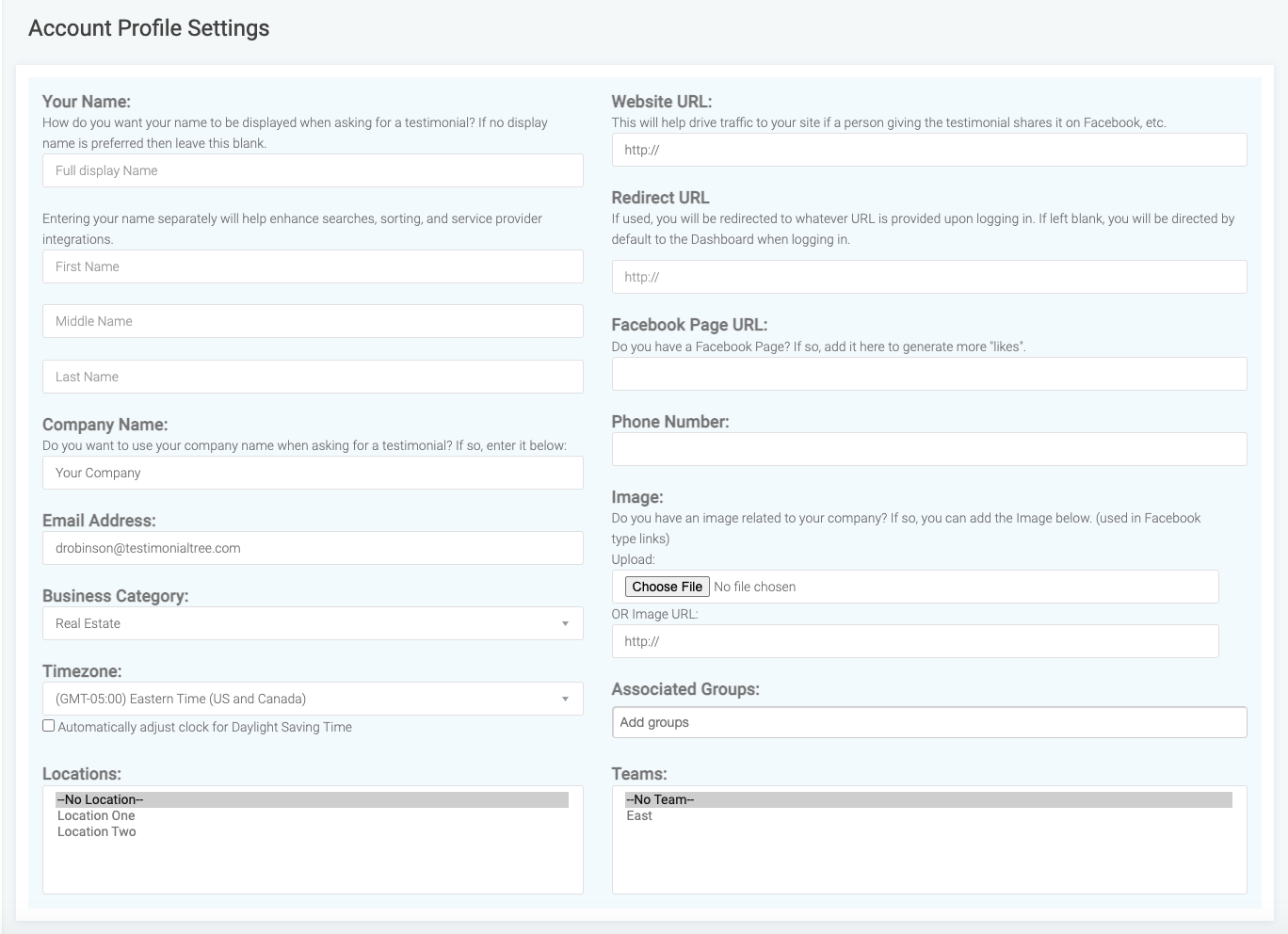This screenshot has width=1288, height=934.
Task: Click the Redirect URL field
Action: 929,277
